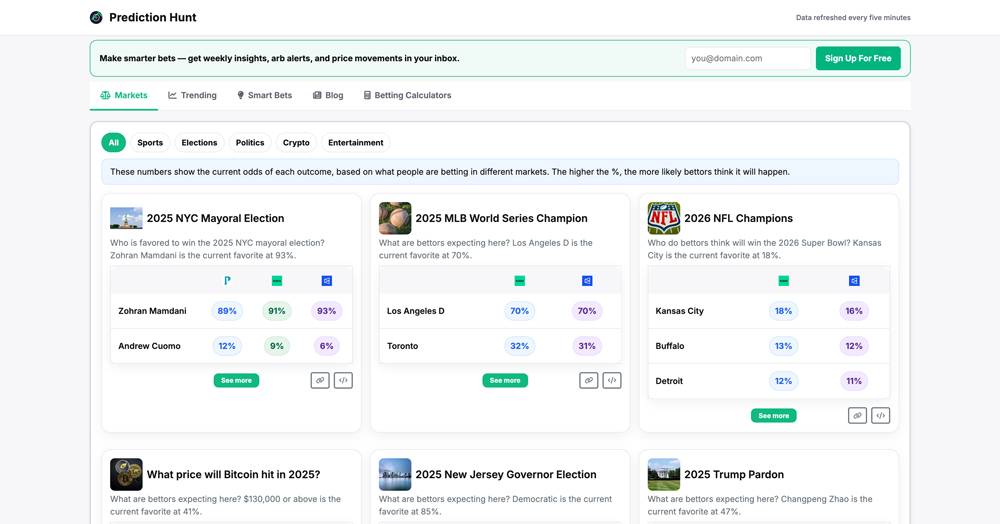Open the Betting Calculators tab
This screenshot has width=1000, height=524.
point(407,95)
